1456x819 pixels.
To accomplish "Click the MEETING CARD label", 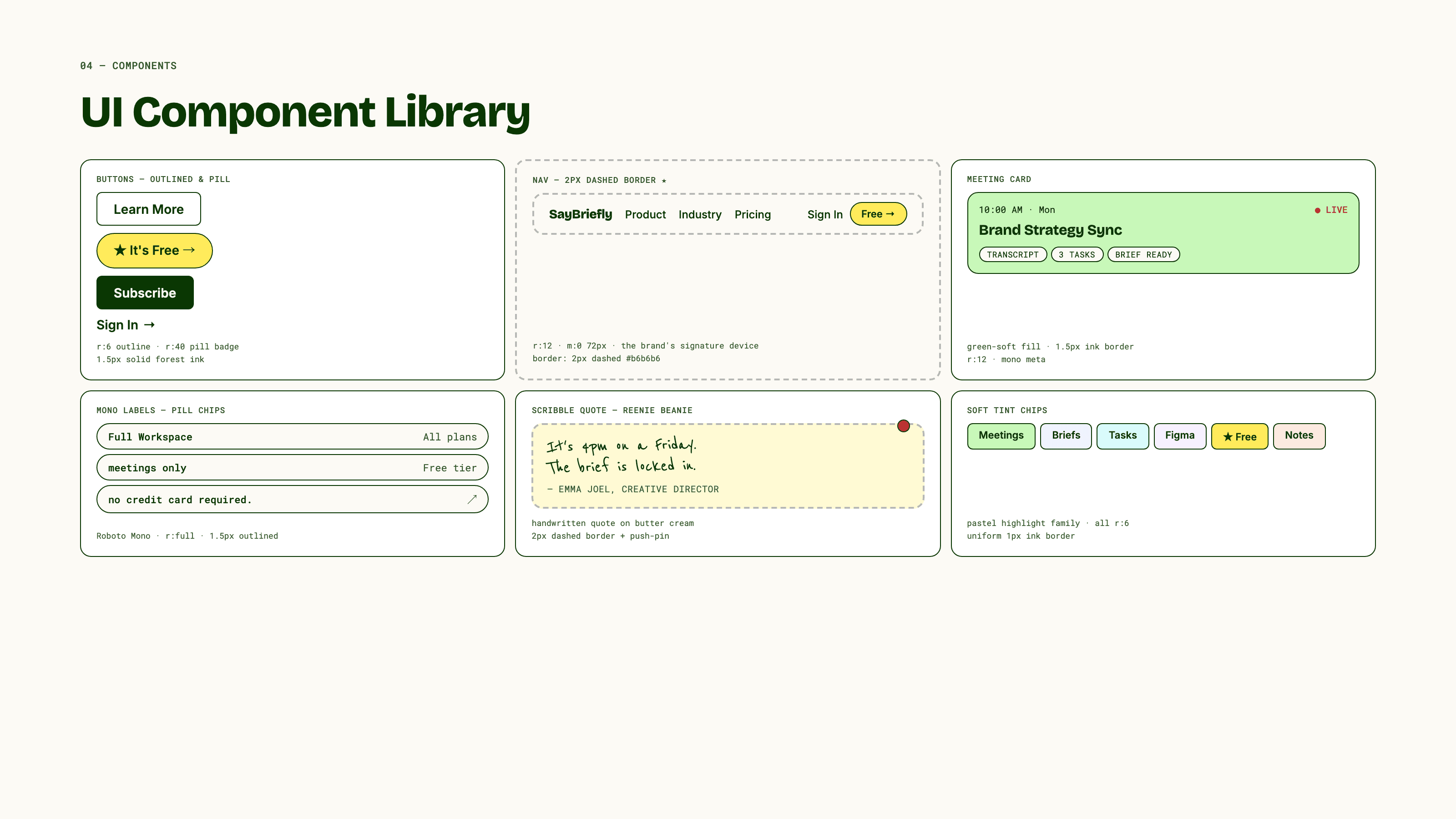I will (x=999, y=179).
